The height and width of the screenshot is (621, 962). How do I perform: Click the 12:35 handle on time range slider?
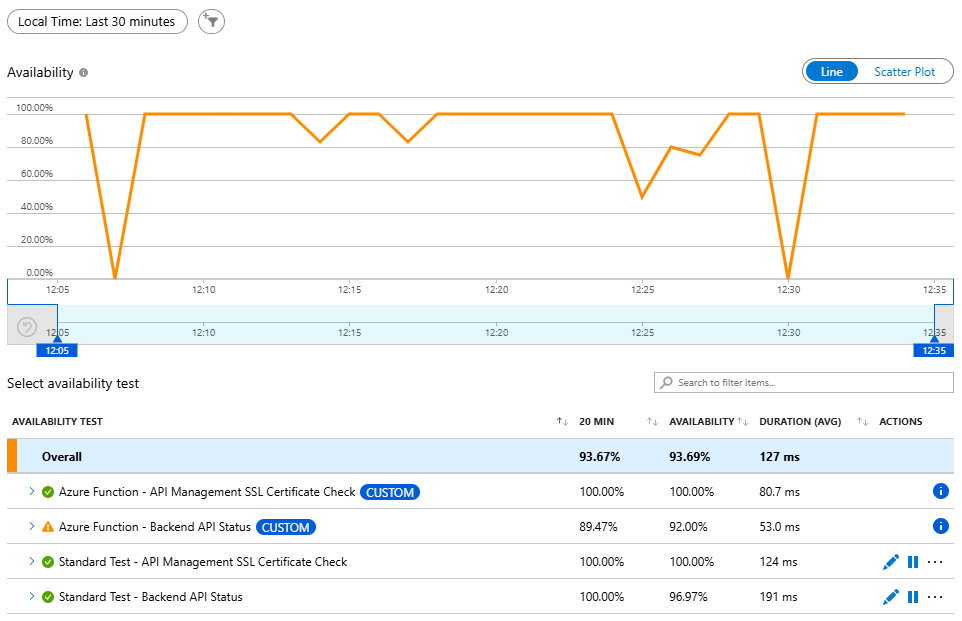coord(934,350)
